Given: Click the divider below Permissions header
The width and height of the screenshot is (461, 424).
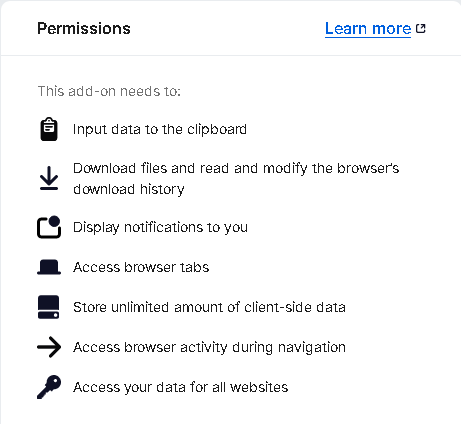Looking at the screenshot, I should 230,55.
